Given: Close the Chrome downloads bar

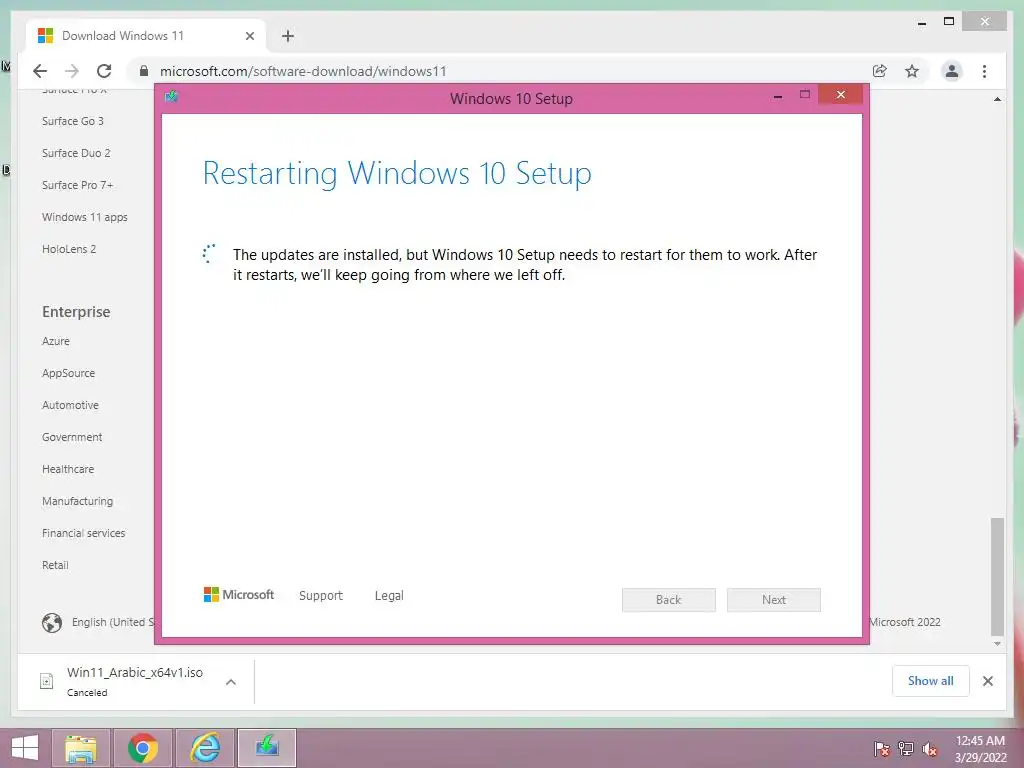Looking at the screenshot, I should pyautogui.click(x=987, y=681).
